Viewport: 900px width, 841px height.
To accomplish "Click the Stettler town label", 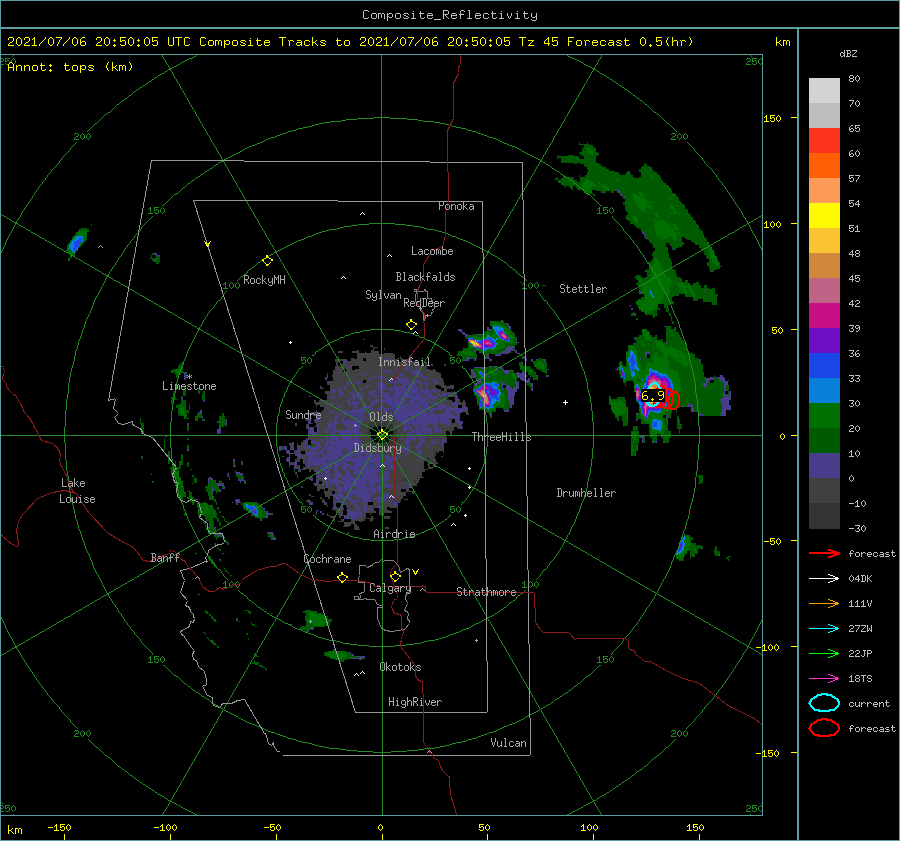I will (x=583, y=289).
